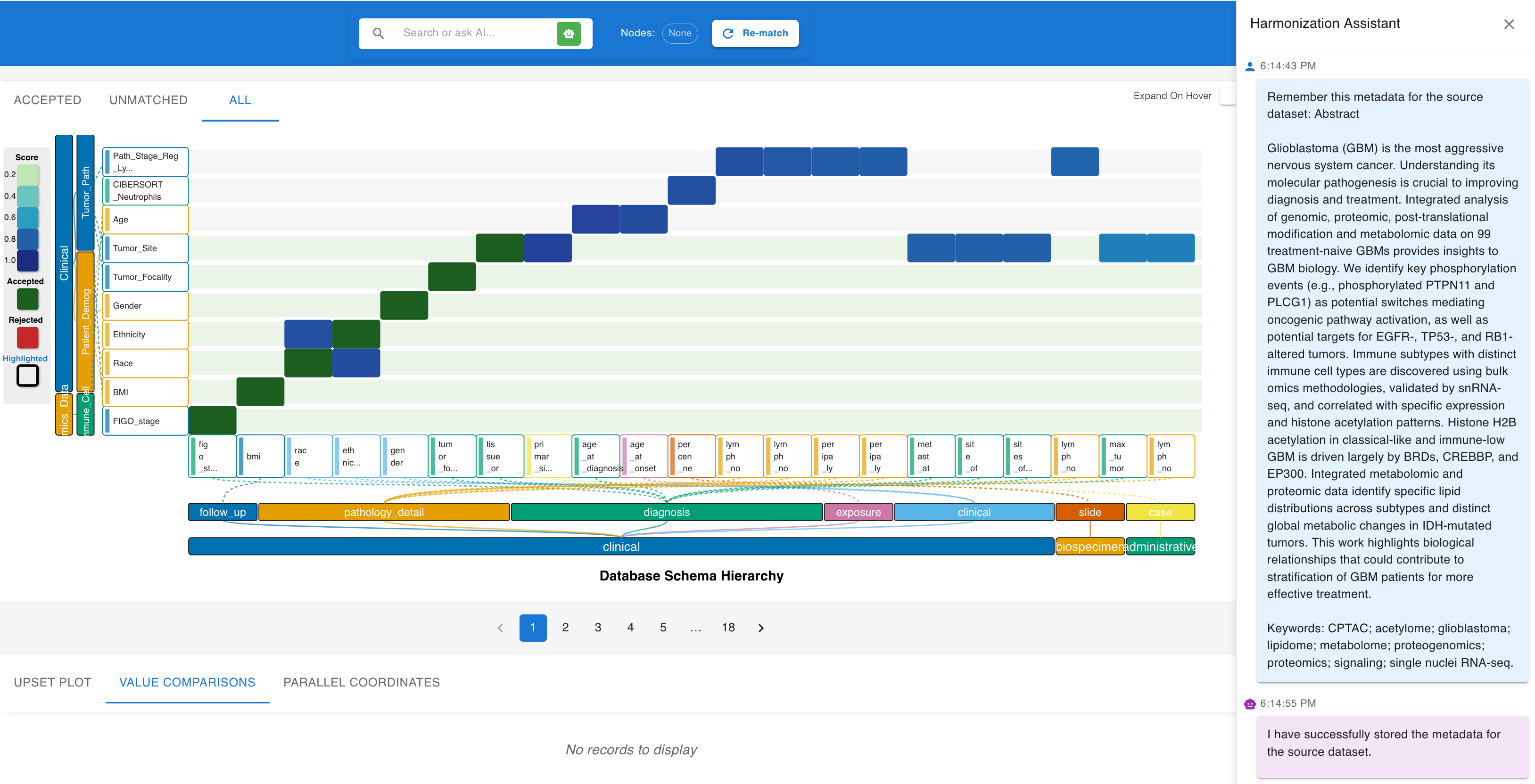Click the case schema node
1535x784 pixels.
tap(1160, 512)
